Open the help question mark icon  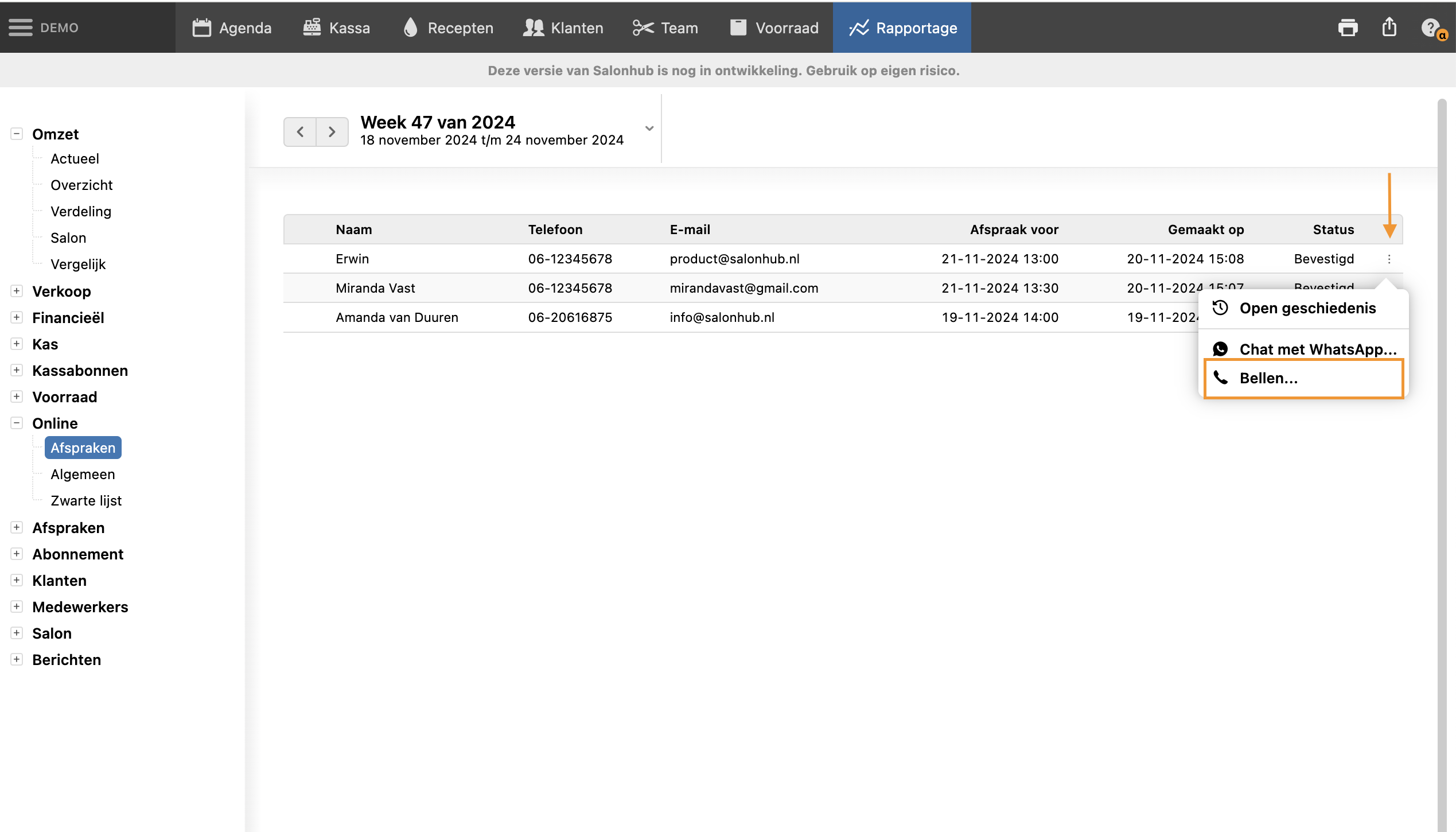click(x=1430, y=28)
